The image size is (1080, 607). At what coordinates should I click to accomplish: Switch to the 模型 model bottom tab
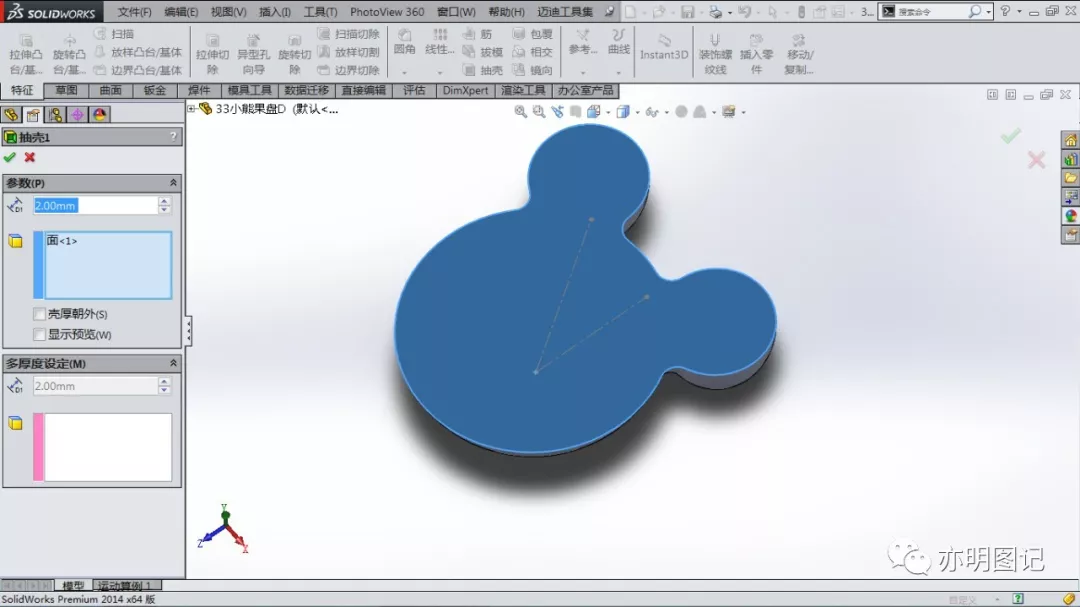tap(73, 586)
